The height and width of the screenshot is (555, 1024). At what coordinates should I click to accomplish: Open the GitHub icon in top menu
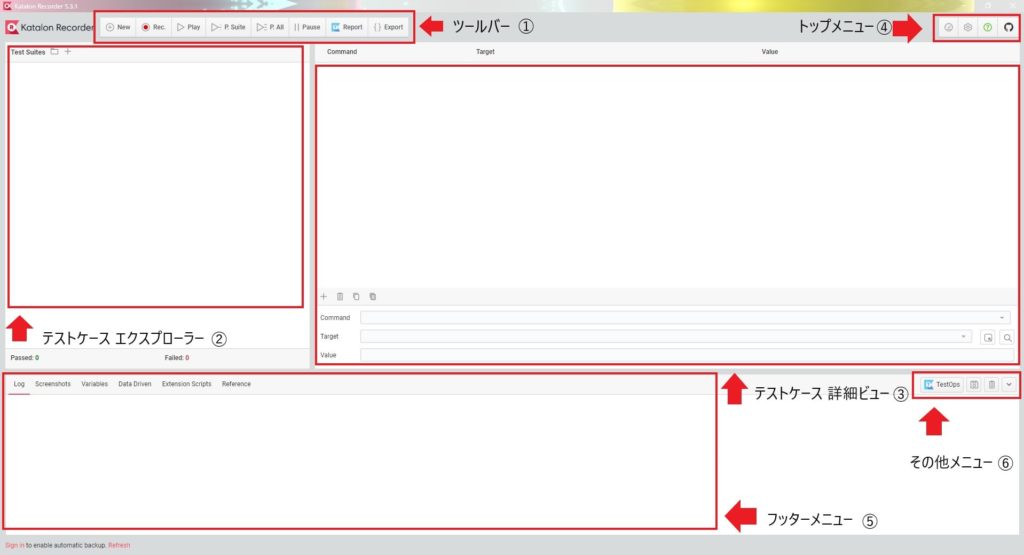pos(1008,27)
